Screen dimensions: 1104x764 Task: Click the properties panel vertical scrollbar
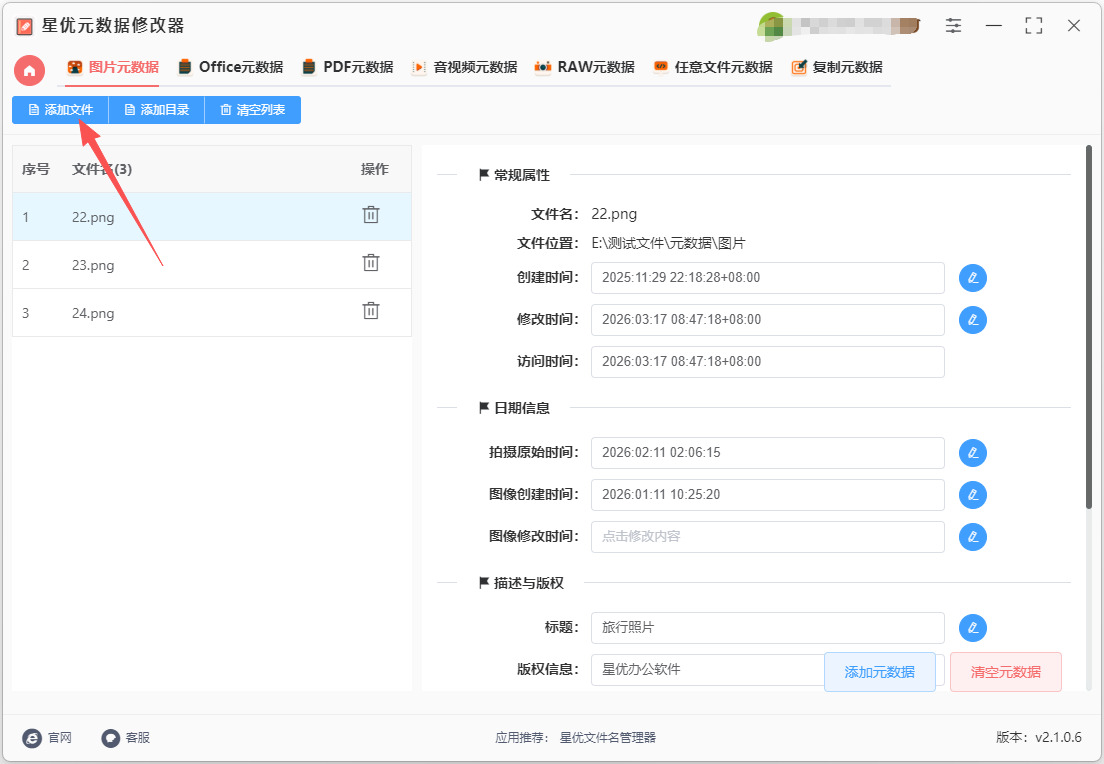tap(1088, 328)
